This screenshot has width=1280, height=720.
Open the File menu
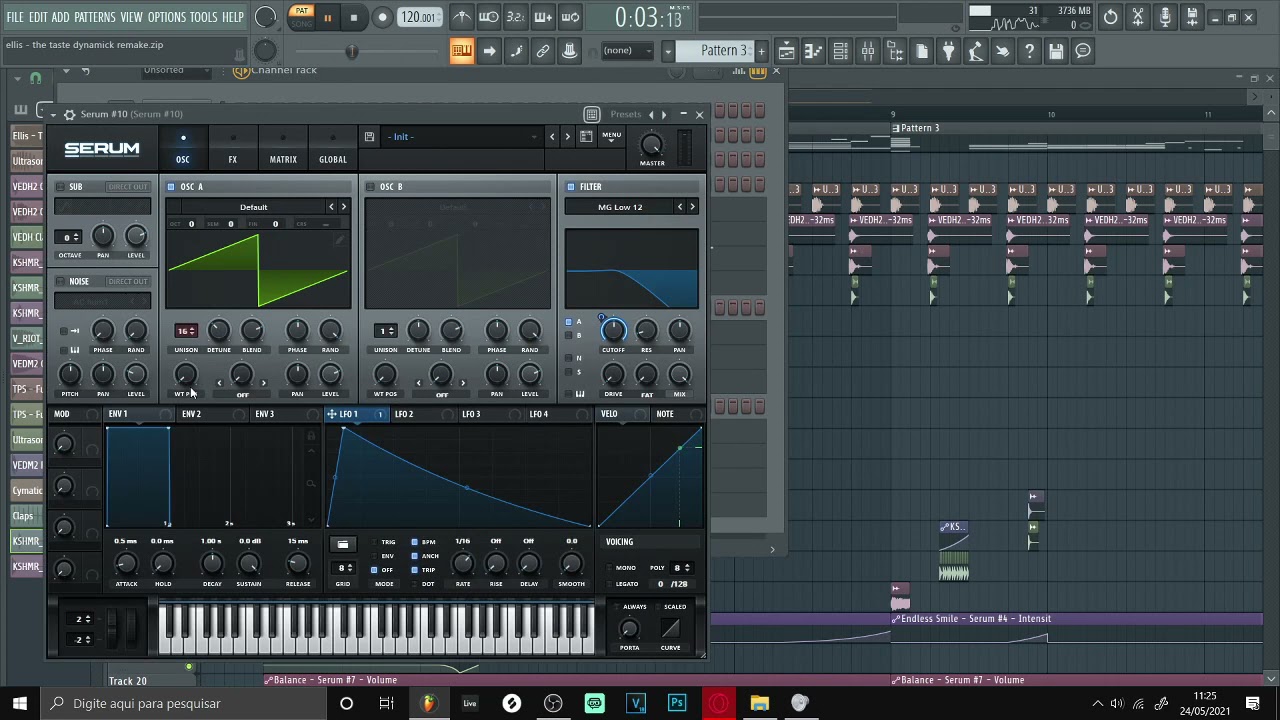pyautogui.click(x=15, y=17)
